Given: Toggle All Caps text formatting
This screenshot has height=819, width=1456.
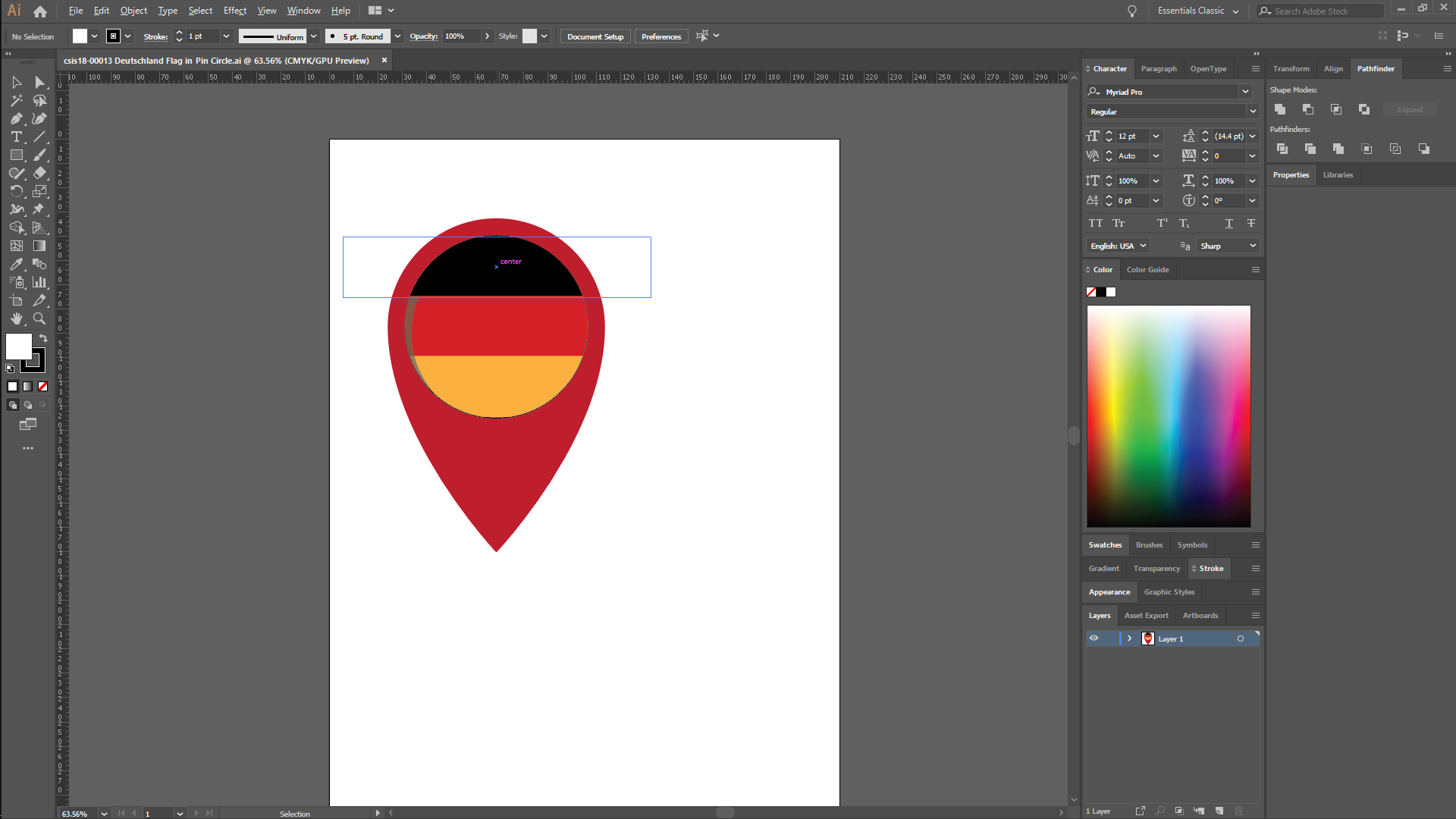Looking at the screenshot, I should pyautogui.click(x=1095, y=223).
